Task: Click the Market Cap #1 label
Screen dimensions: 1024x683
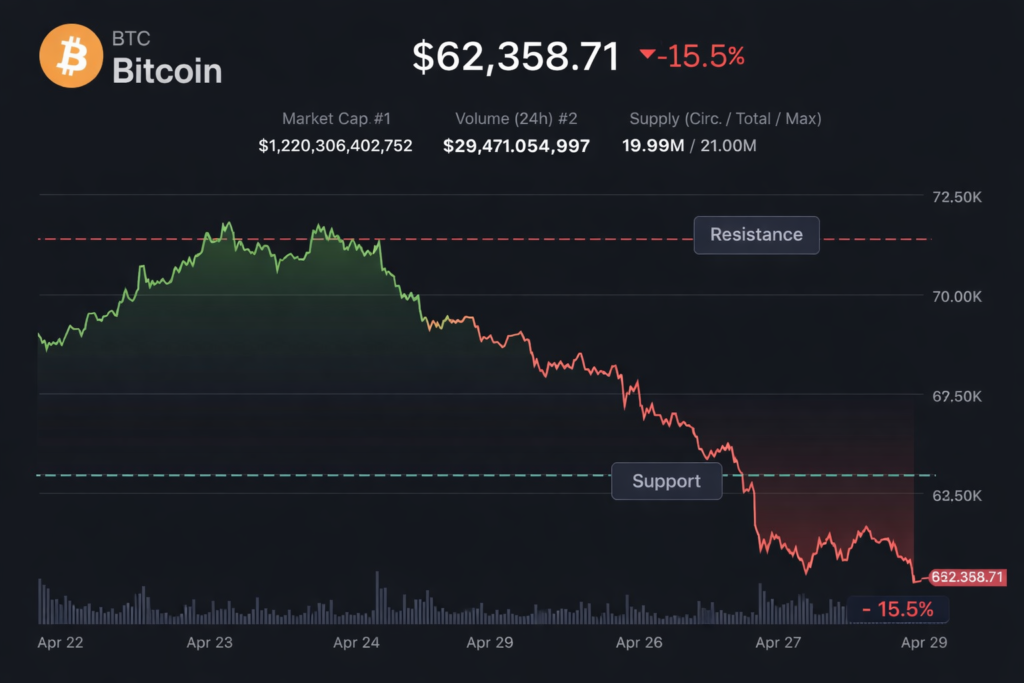Action: 335,119
